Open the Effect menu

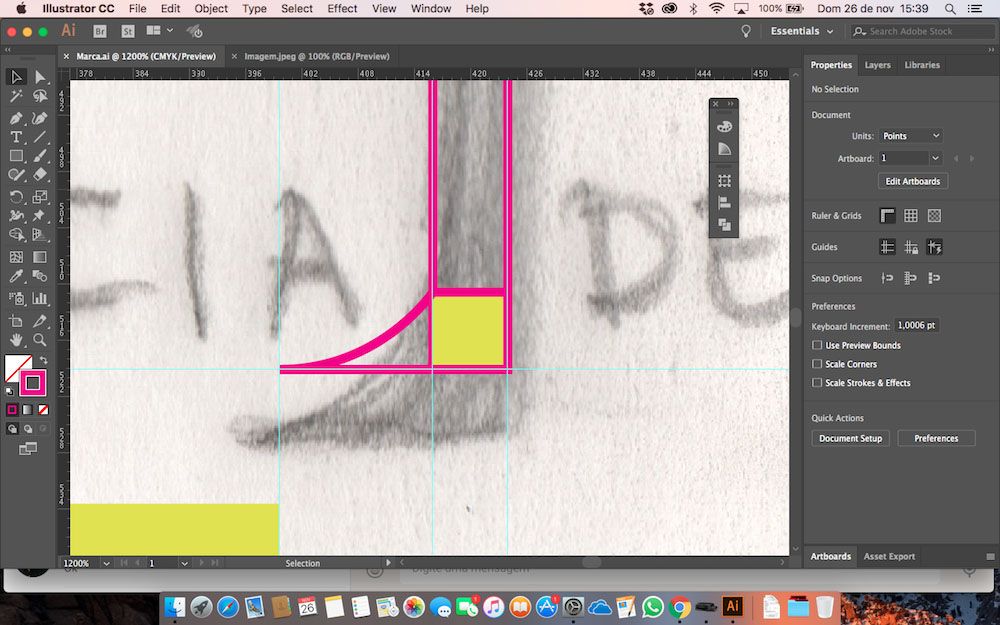point(342,8)
